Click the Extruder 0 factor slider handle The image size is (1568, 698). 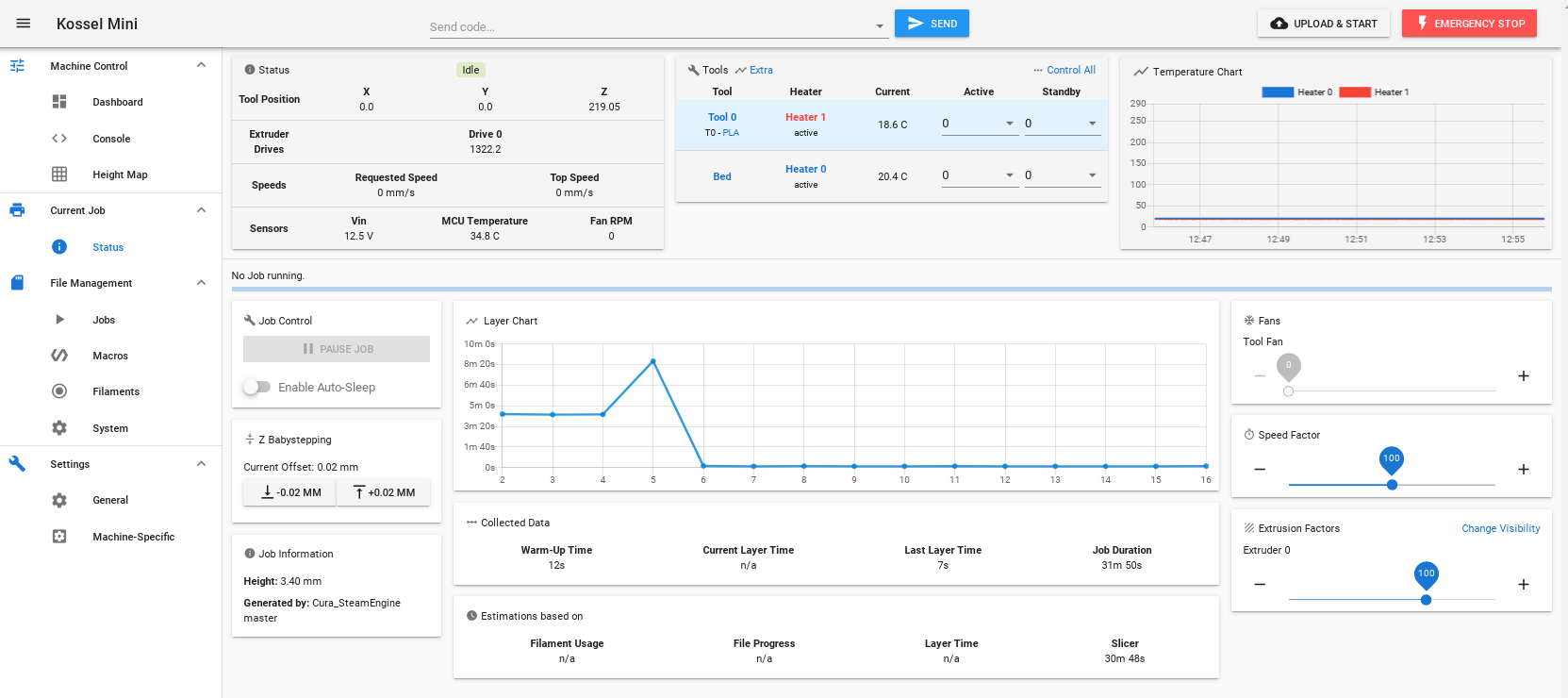coord(1426,599)
